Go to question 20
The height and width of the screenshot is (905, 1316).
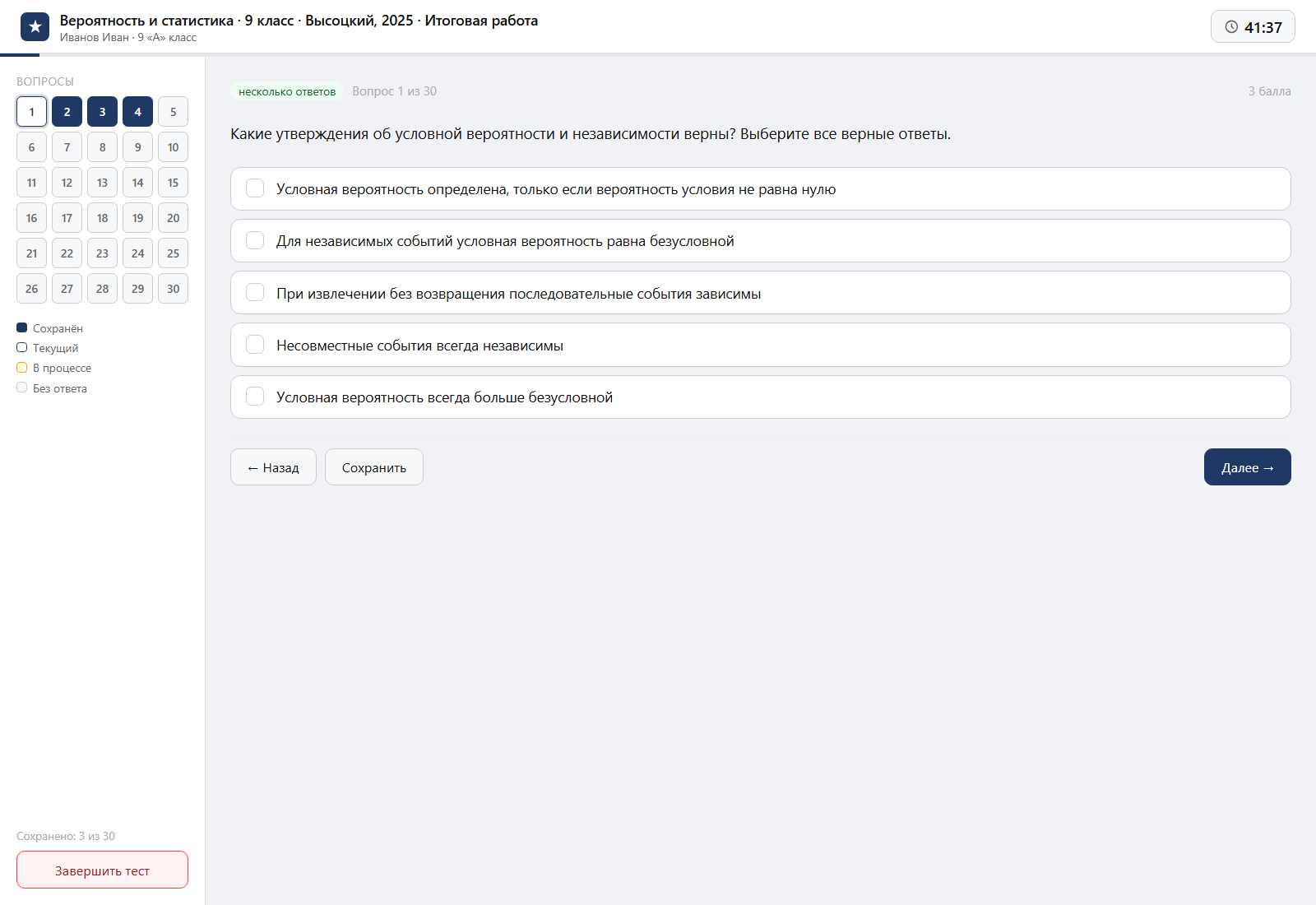[173, 218]
